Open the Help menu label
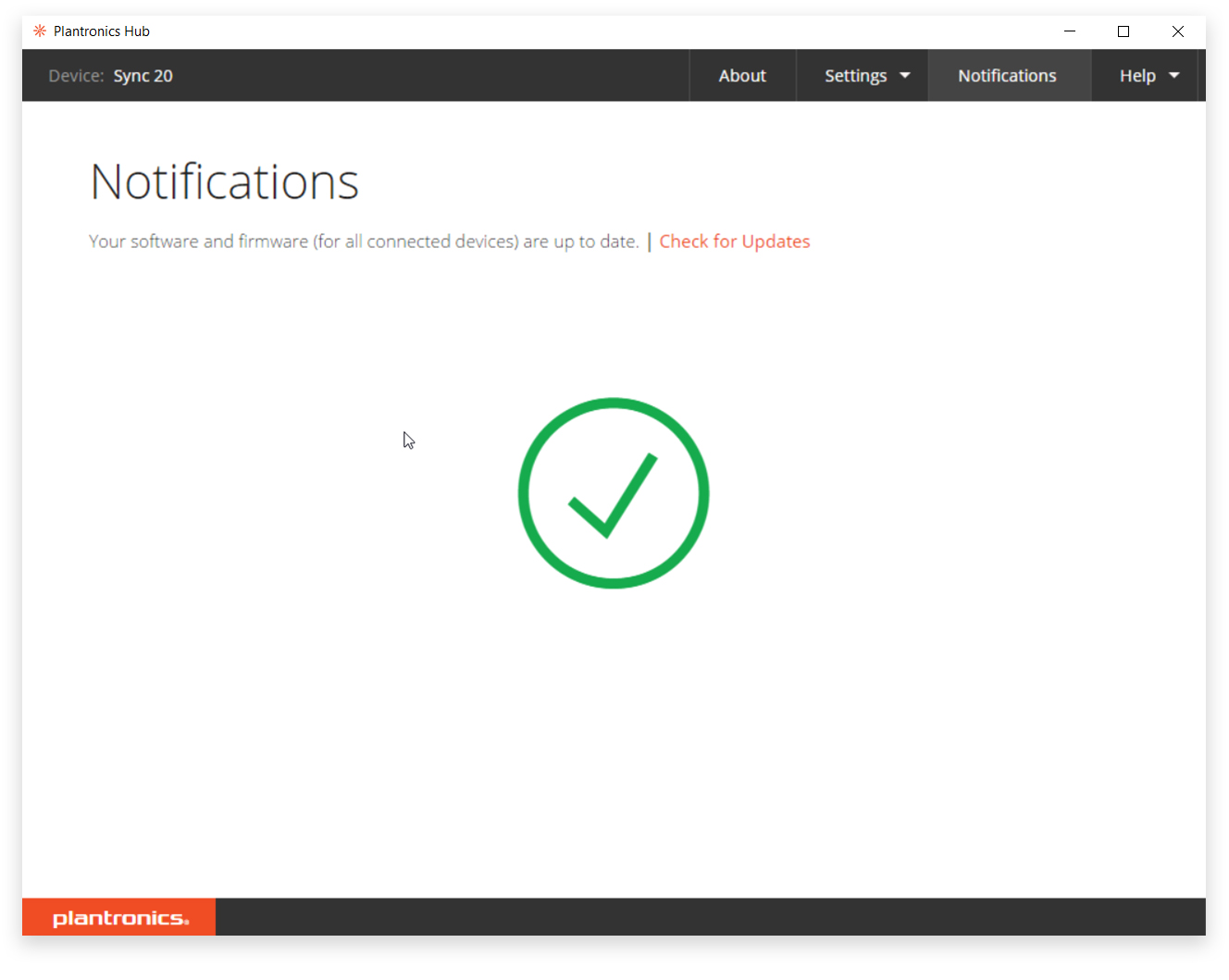The height and width of the screenshot is (980, 1229). [1137, 76]
